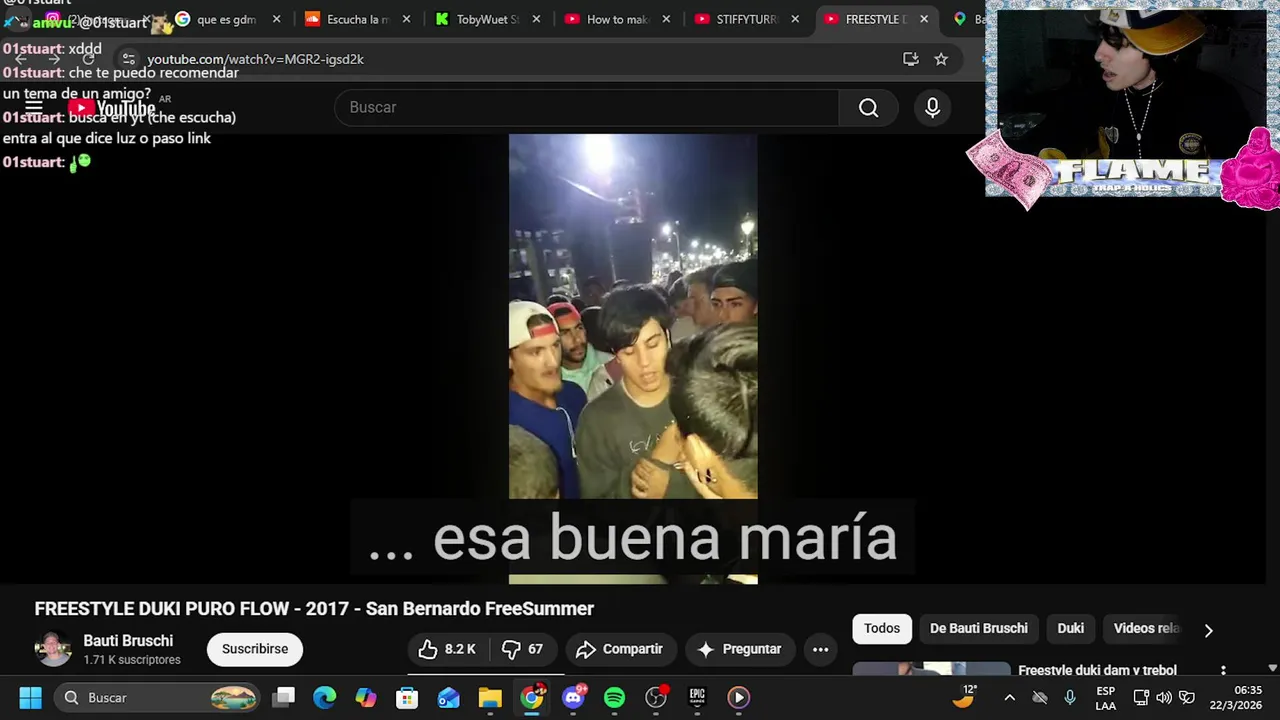Select the Todos filter chip

coord(882,628)
